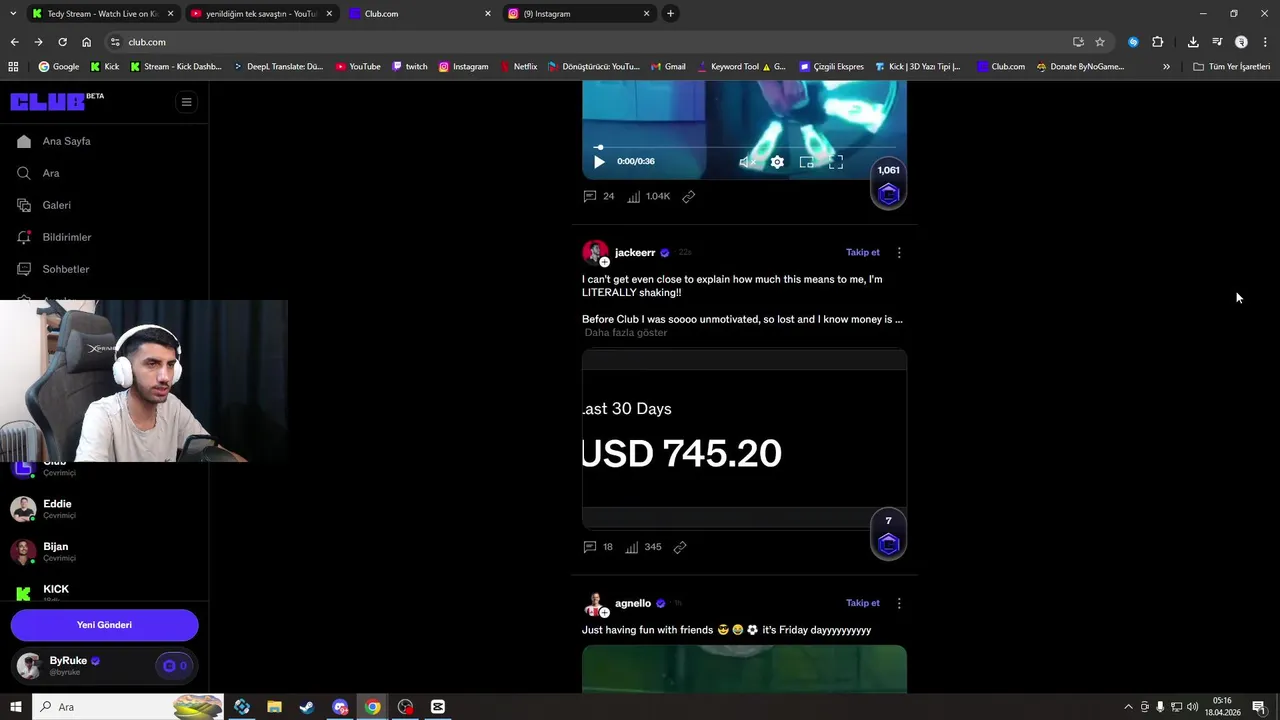
Task: Follow agnello with Takip et
Action: pos(863,603)
